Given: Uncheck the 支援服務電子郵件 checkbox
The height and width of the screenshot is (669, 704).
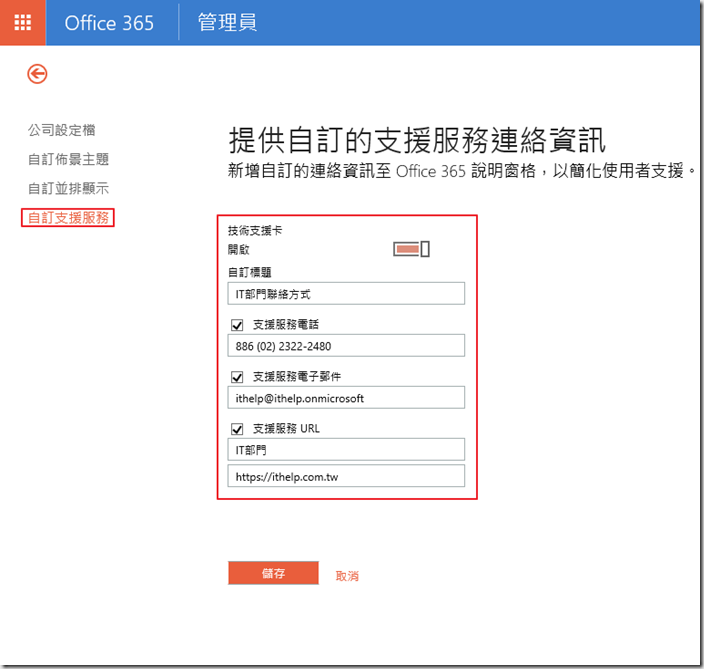Looking at the screenshot, I should tap(237, 377).
